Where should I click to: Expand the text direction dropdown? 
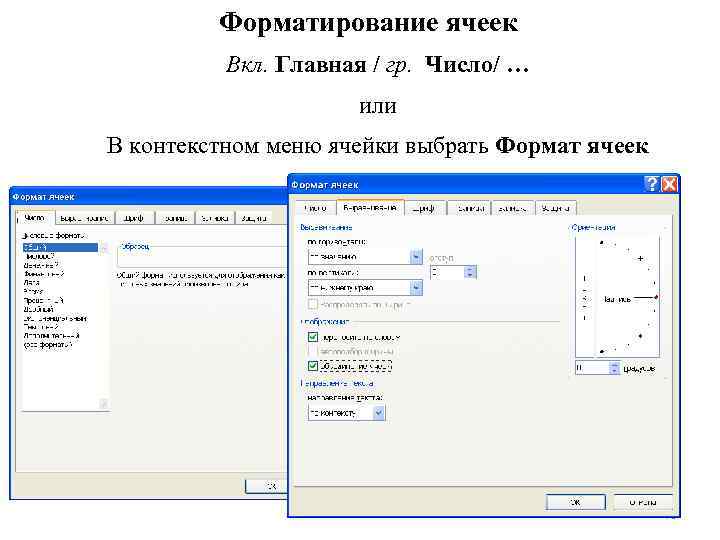[x=379, y=413]
